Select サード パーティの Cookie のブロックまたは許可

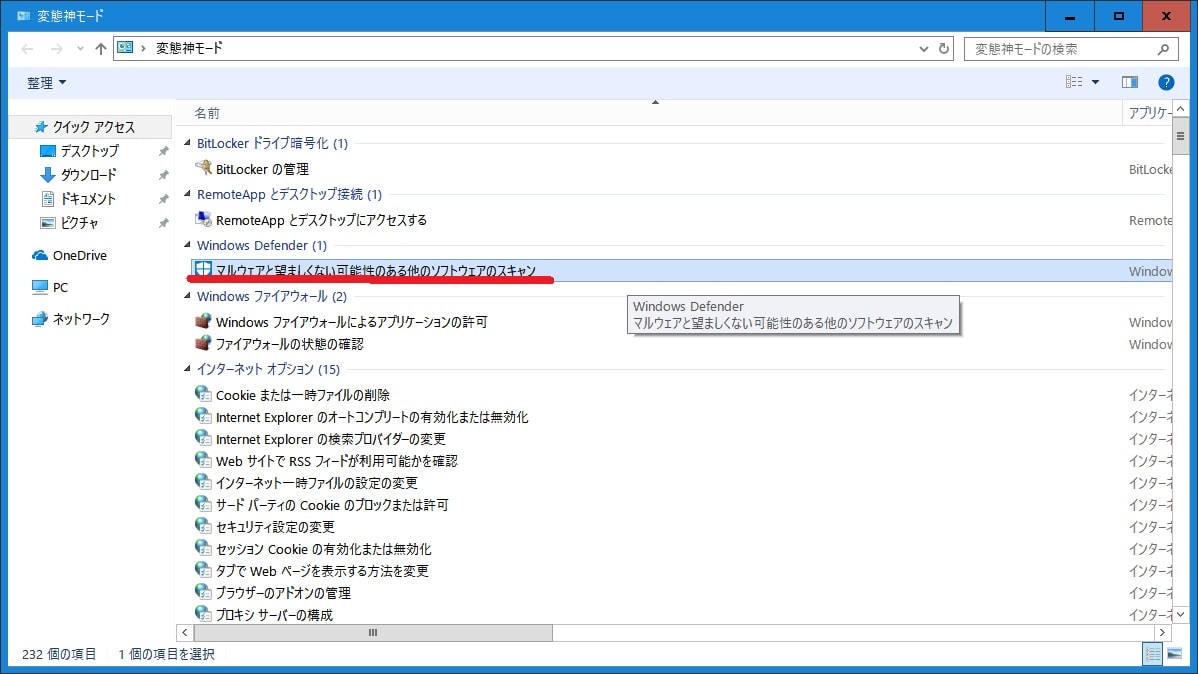[x=332, y=505]
